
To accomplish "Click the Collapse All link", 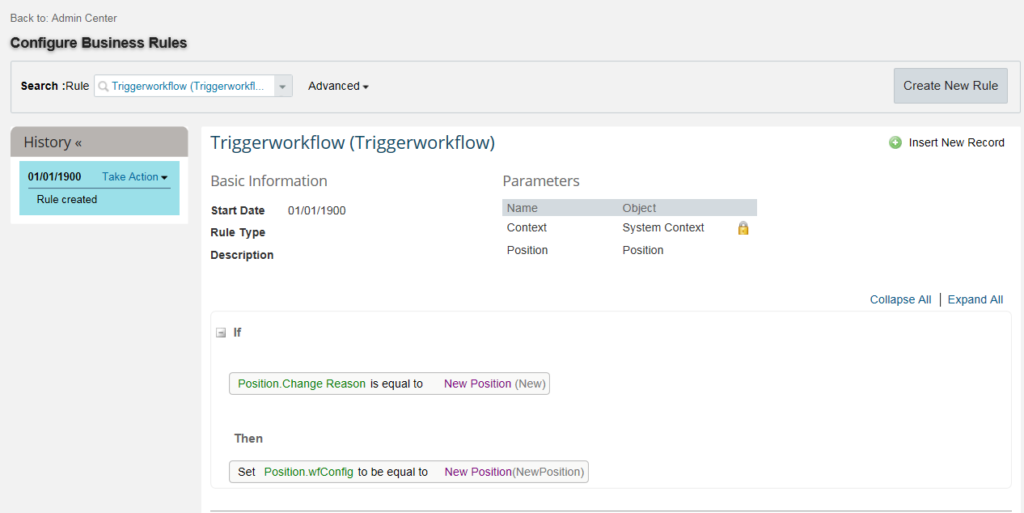I will point(900,300).
